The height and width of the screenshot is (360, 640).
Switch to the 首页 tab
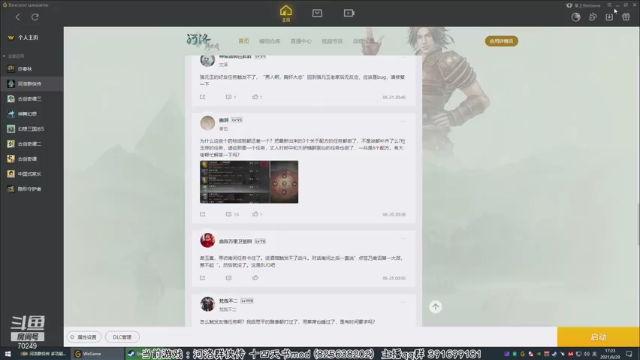(x=244, y=41)
